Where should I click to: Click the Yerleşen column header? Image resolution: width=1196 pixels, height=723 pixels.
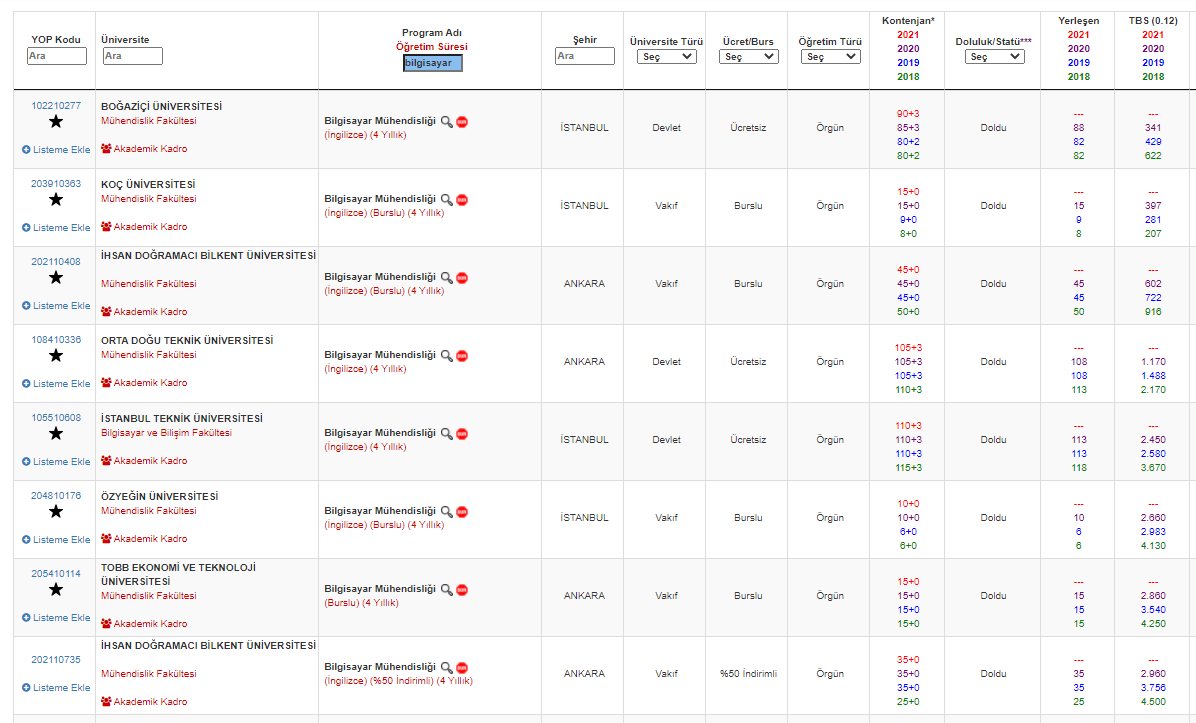tap(1079, 21)
